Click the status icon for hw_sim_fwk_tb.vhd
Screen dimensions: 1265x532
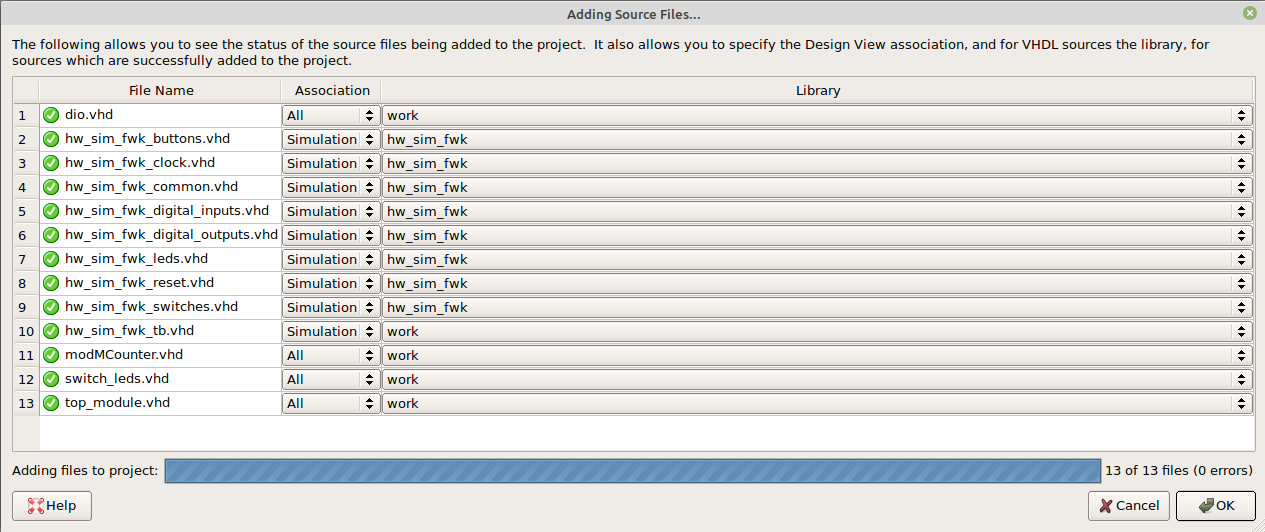pyautogui.click(x=51, y=331)
